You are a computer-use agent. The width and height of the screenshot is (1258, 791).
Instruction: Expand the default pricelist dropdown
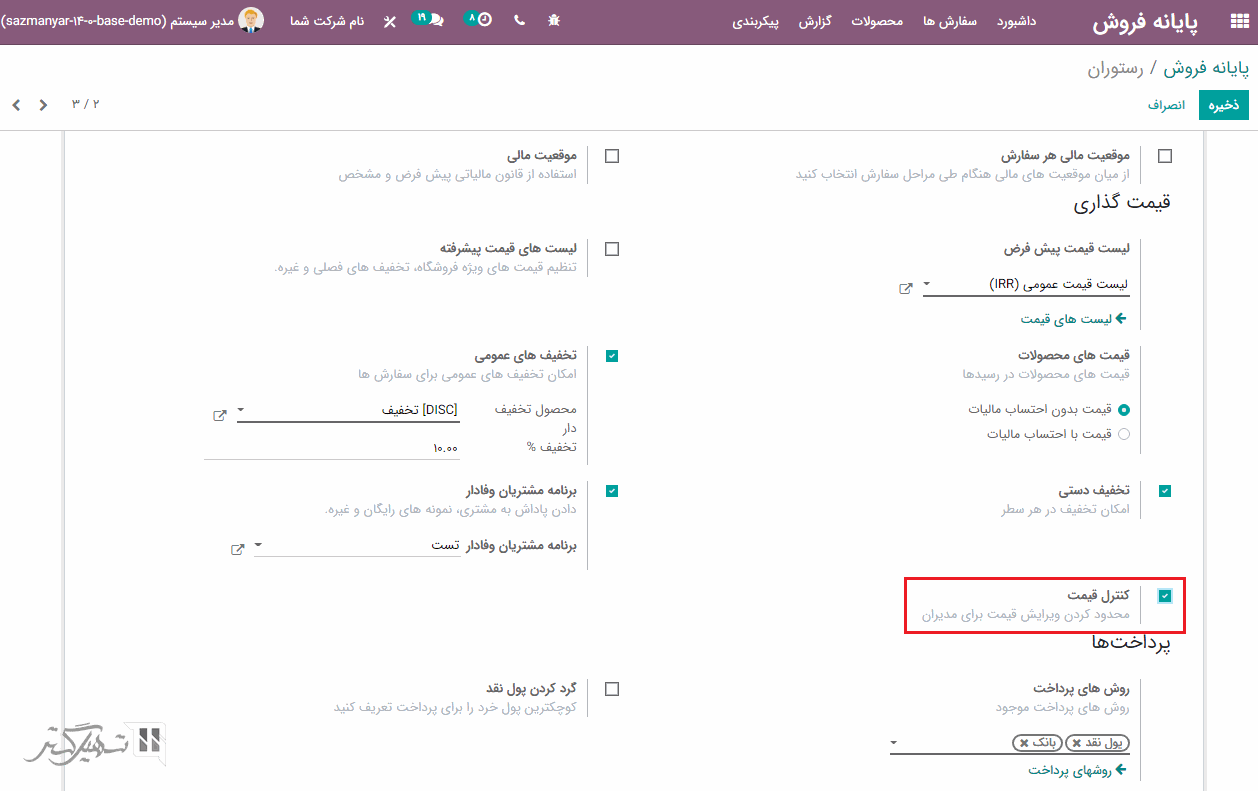tap(927, 285)
